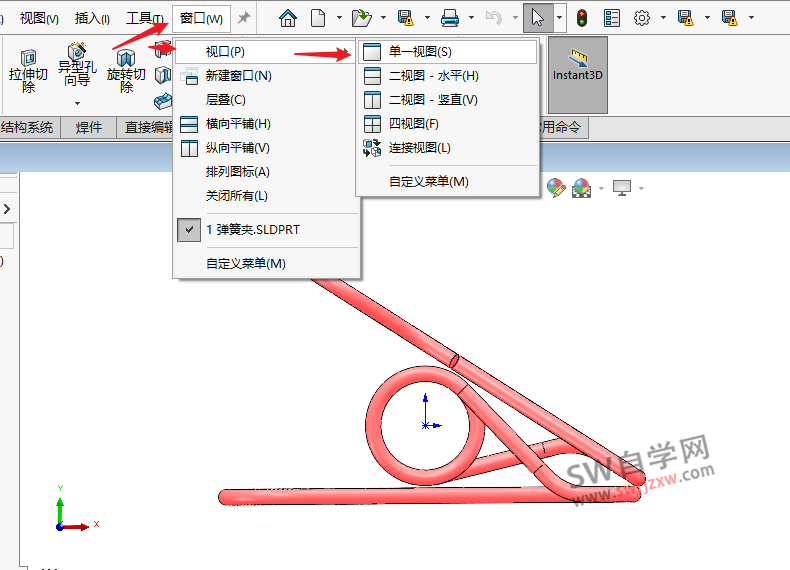Expand the Print dropdown arrow

point(471,18)
